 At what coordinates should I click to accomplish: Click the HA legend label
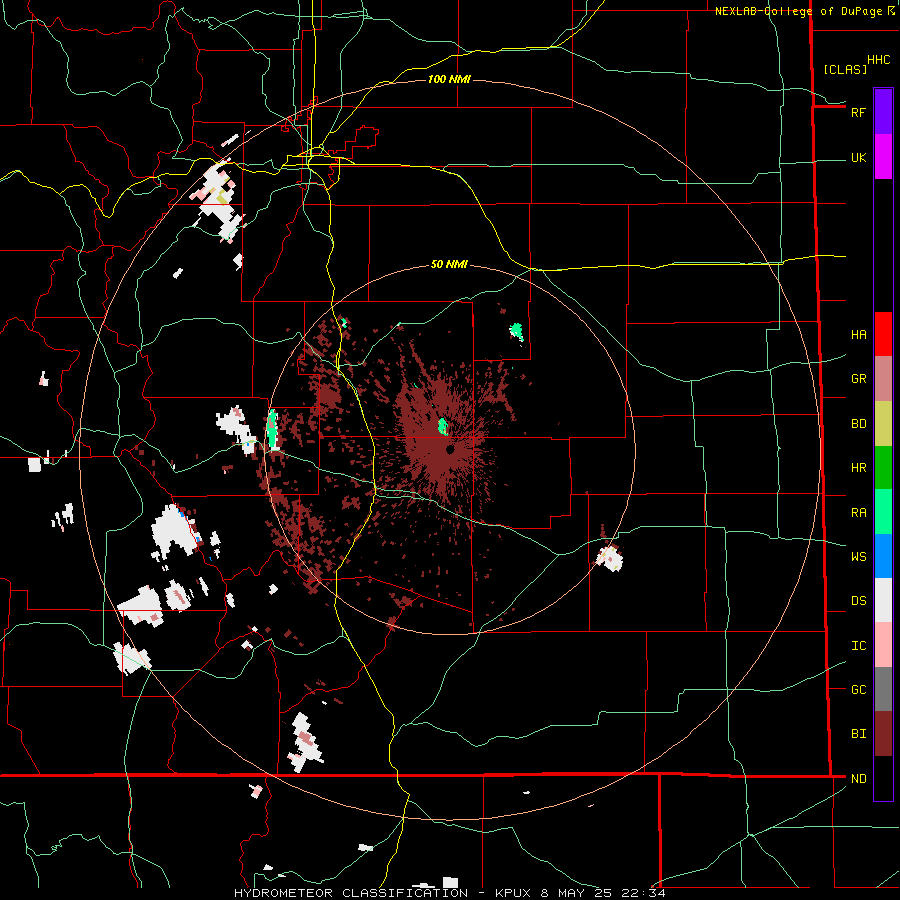point(858,335)
